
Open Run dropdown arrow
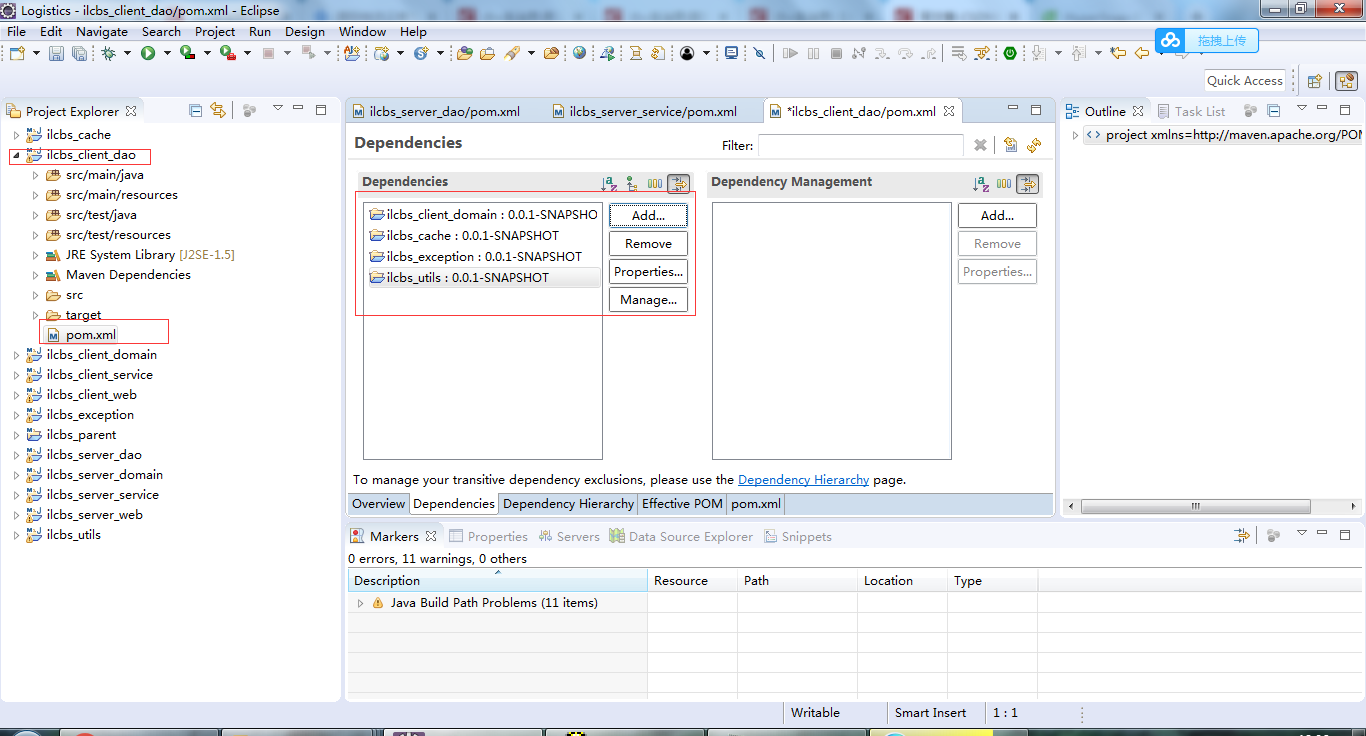[167, 53]
